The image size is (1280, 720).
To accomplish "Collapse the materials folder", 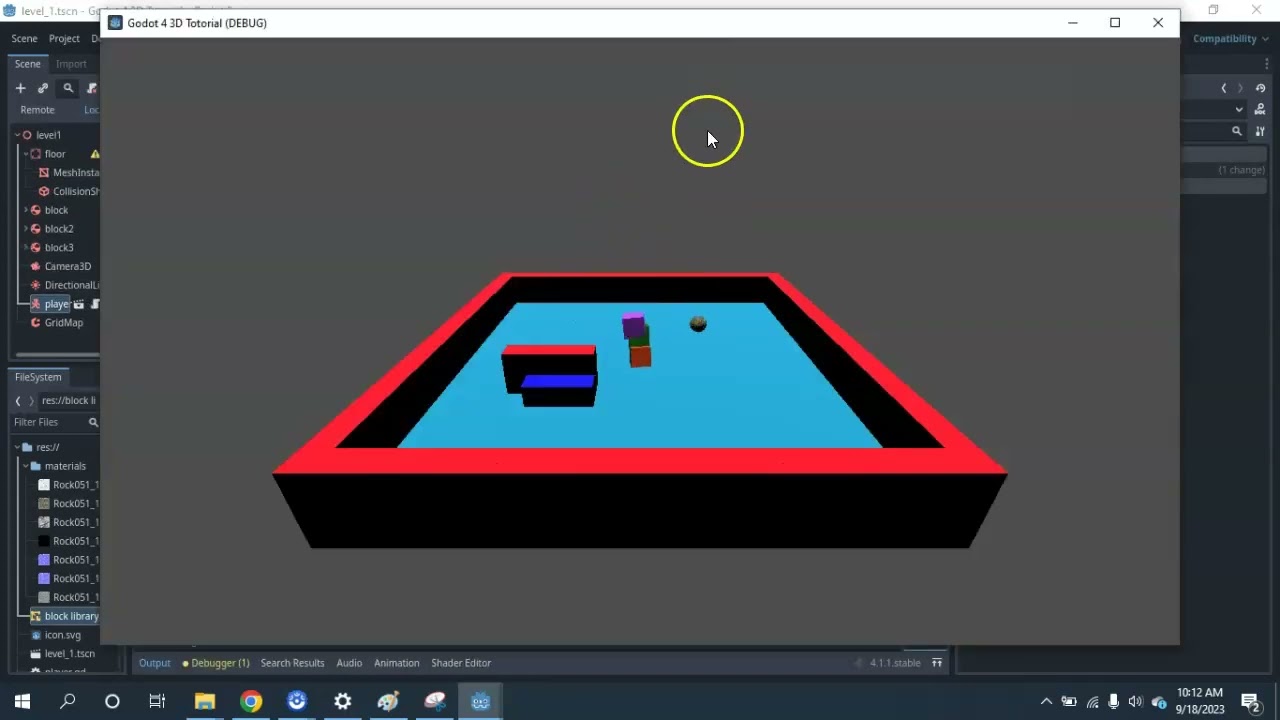I will coord(26,466).
